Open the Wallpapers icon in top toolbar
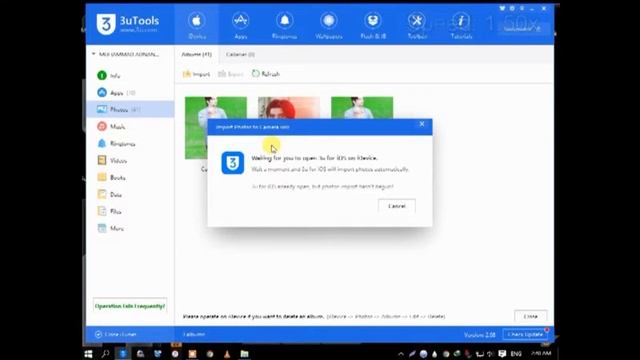 point(329,25)
